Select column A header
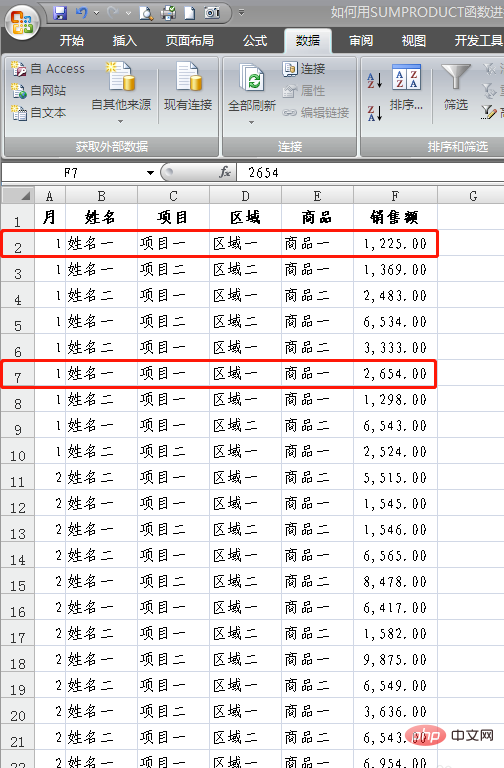 (x=49, y=196)
